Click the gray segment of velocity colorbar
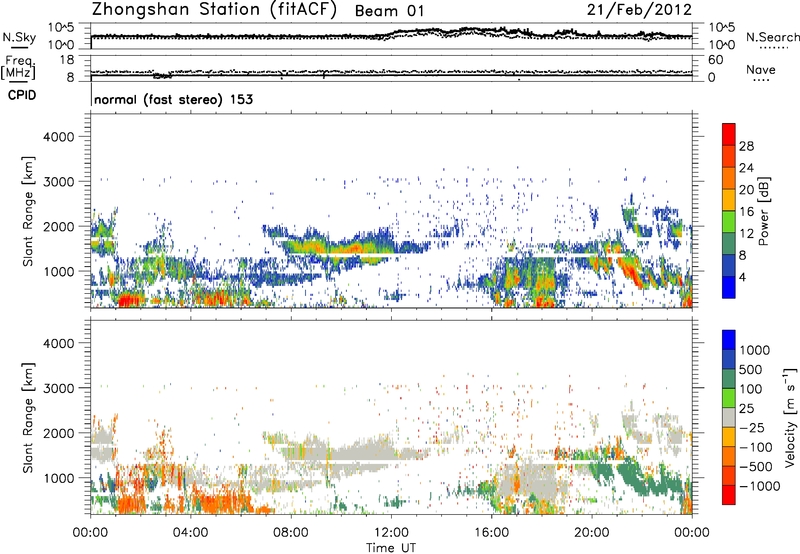 click(729, 418)
